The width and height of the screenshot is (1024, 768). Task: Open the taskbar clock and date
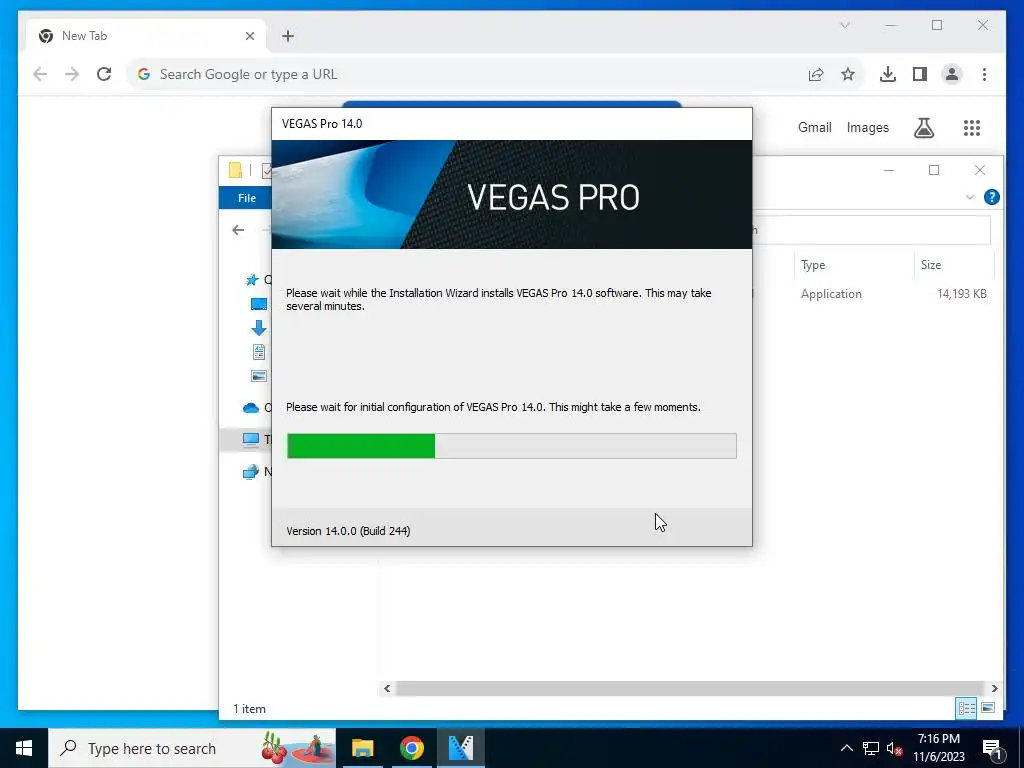click(x=938, y=748)
